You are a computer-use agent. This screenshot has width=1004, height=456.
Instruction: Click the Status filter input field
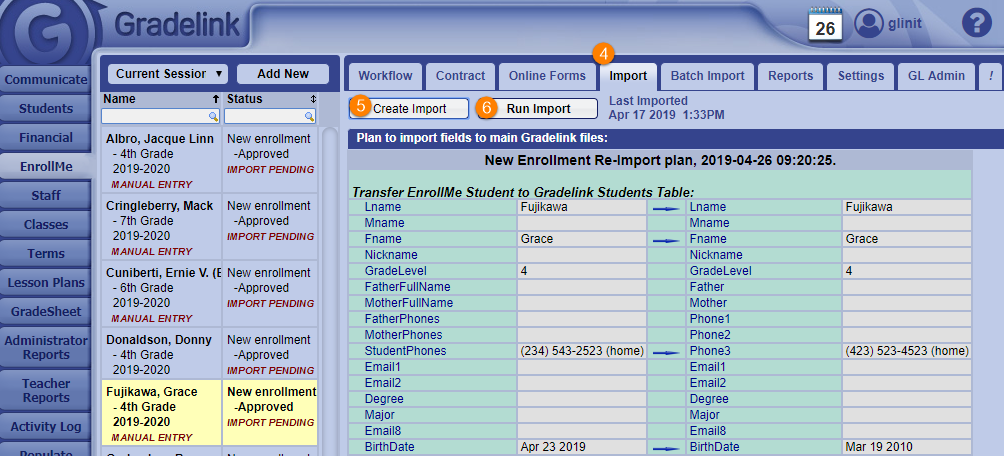(x=270, y=117)
